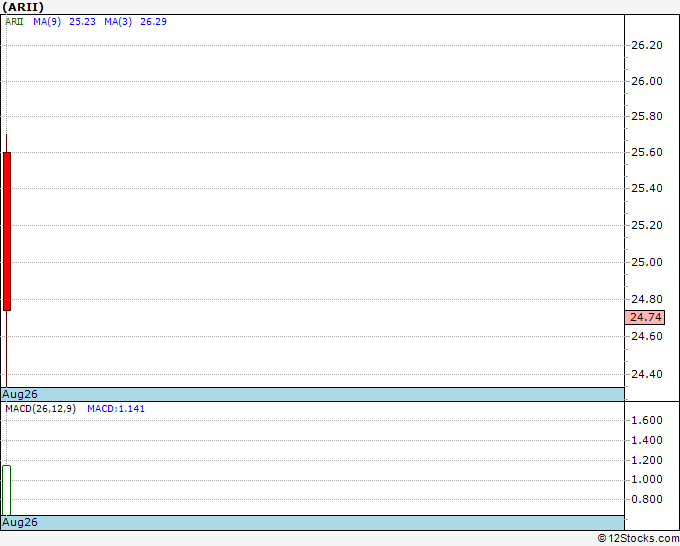Click the 24.80 price axis label

(x=647, y=299)
